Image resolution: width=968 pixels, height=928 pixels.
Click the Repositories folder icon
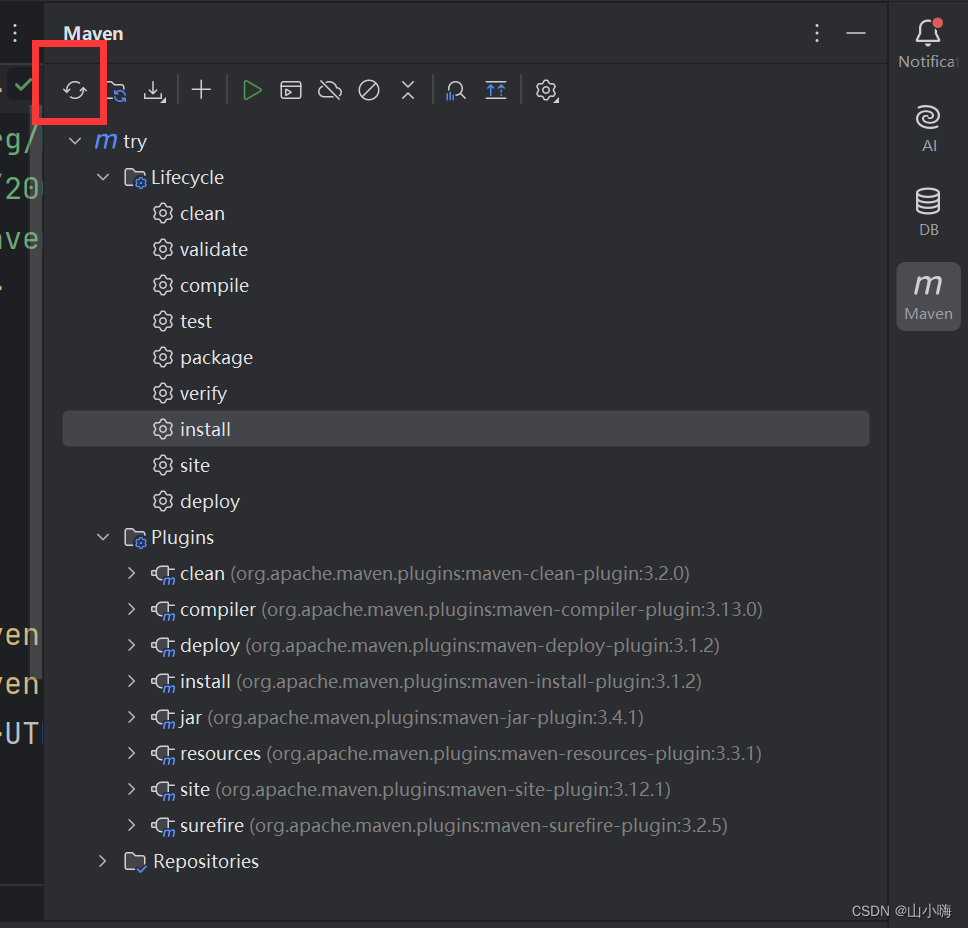coord(135,861)
